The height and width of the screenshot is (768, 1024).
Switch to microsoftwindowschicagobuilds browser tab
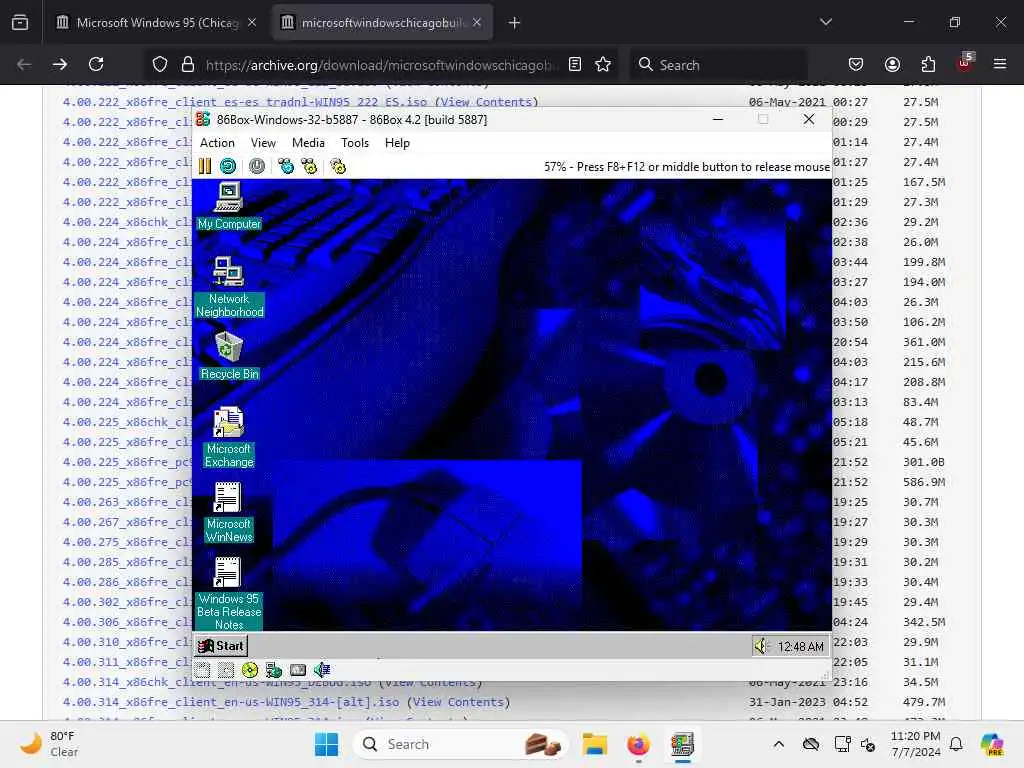point(382,23)
